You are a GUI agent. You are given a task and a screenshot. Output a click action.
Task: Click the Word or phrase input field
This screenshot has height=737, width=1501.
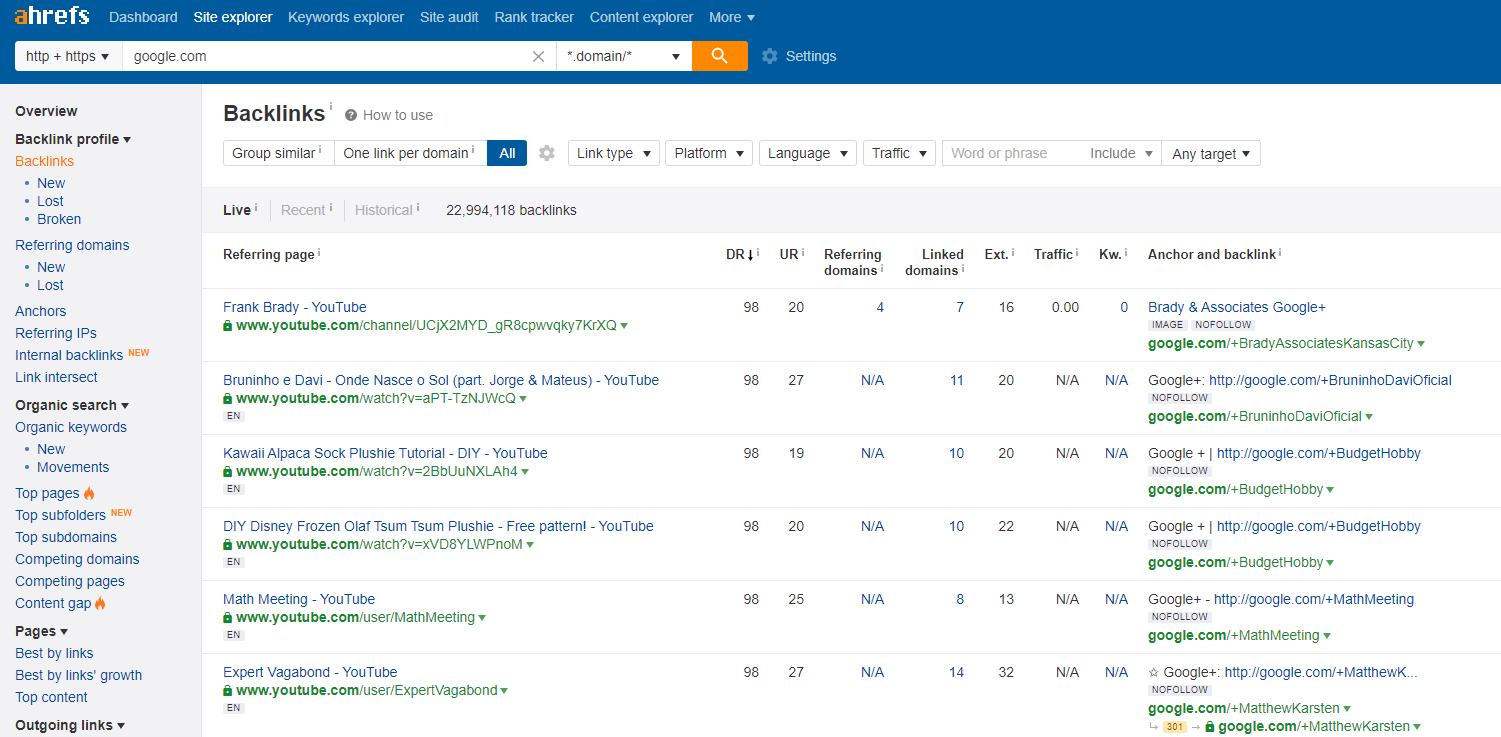coord(1013,153)
